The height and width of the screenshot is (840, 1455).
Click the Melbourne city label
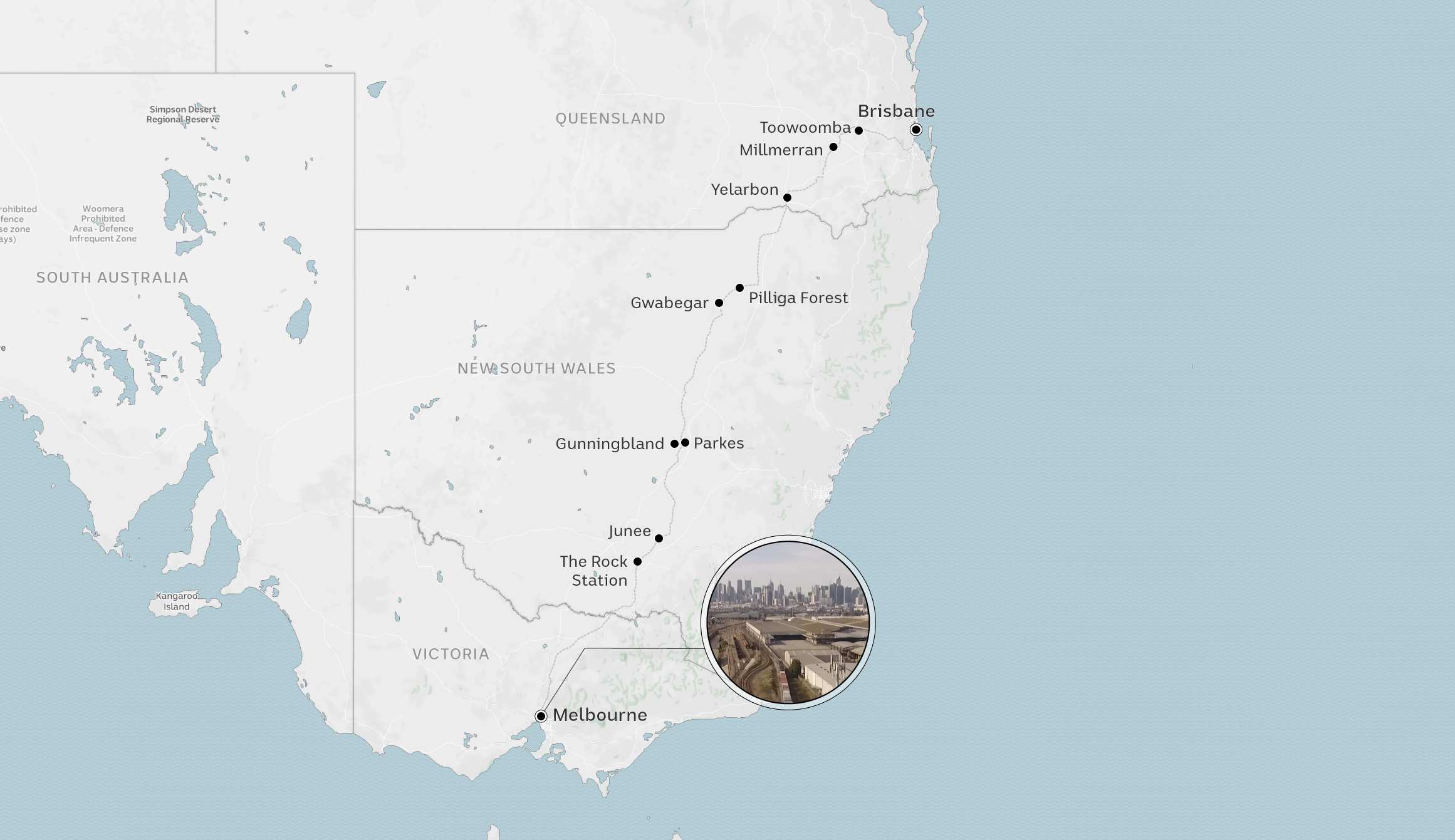point(600,715)
